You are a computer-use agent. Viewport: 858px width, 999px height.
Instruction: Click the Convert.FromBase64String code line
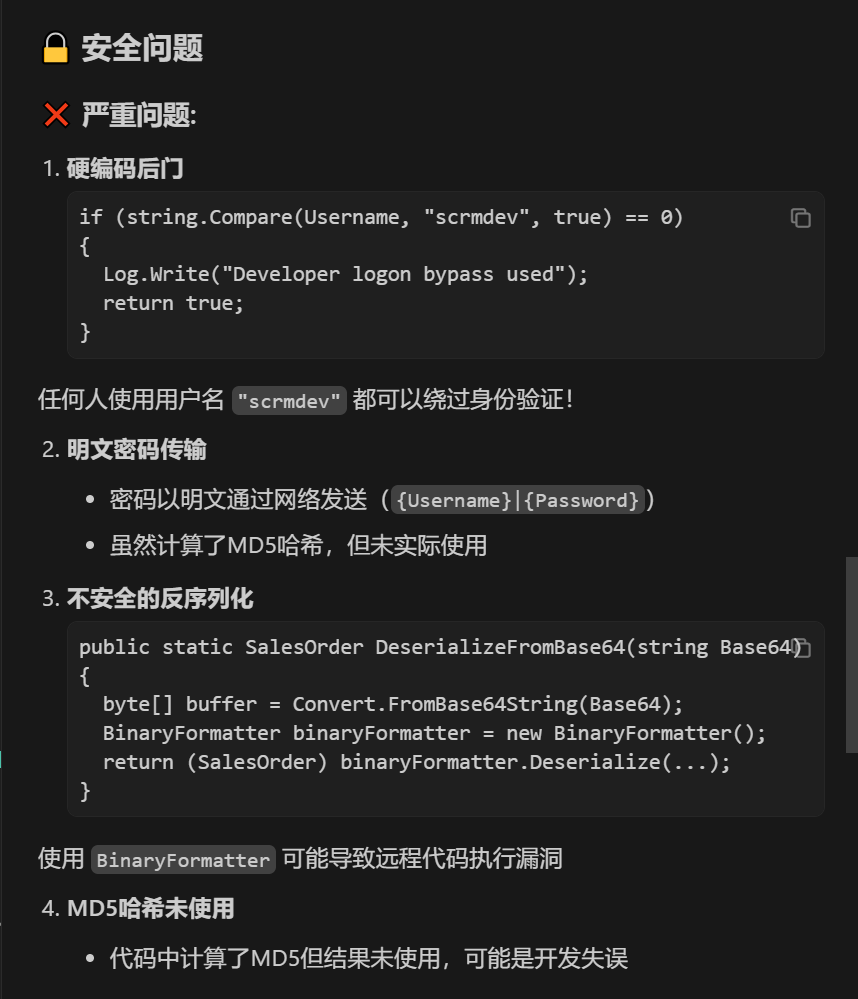pyautogui.click(x=392, y=704)
